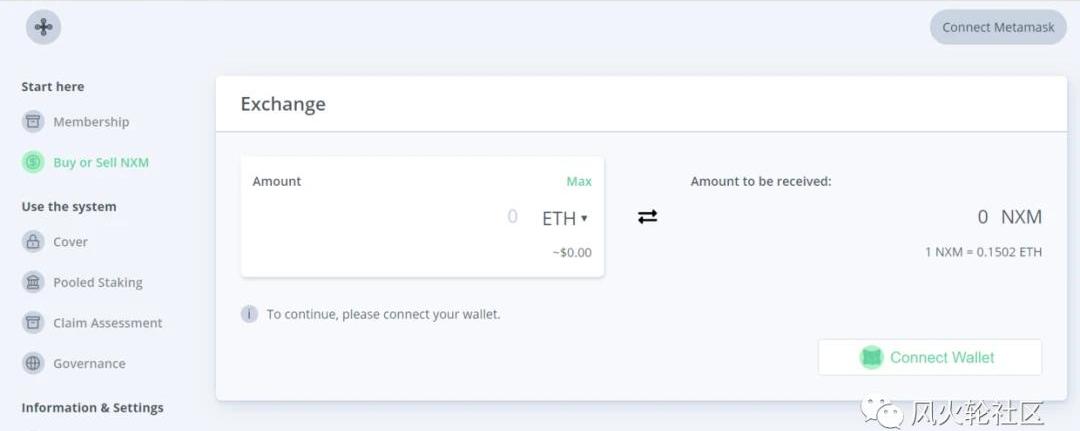
Task: Click the Membership archive icon
Action: [x=33, y=122]
